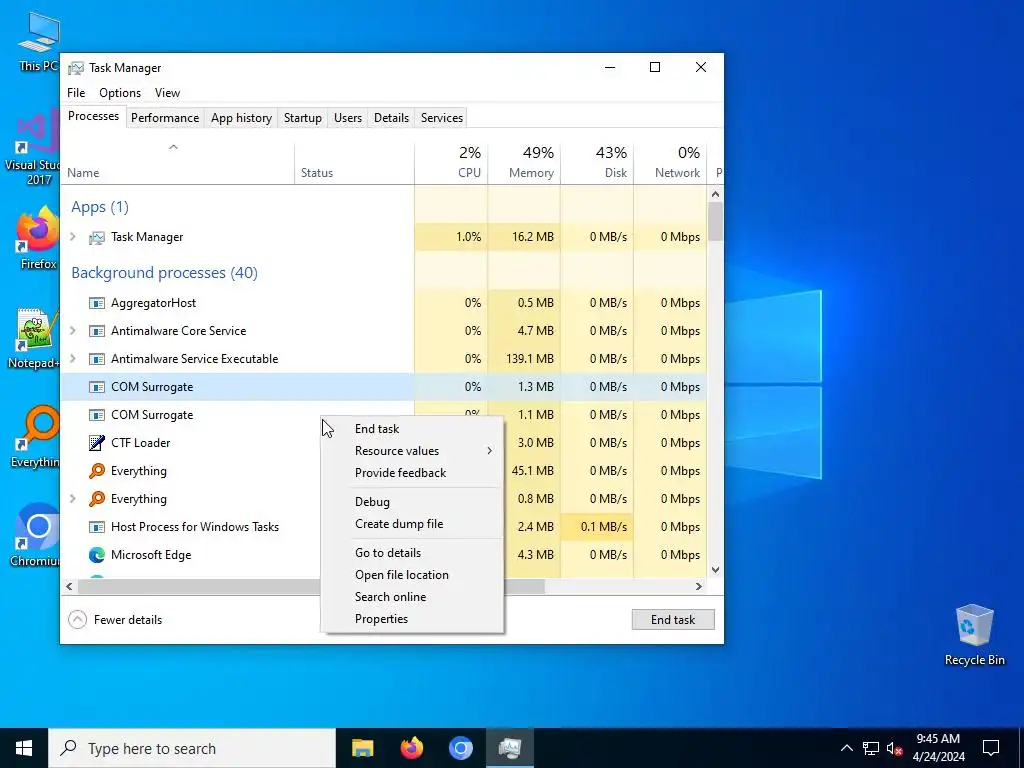Click the muted volume tray icon
The image size is (1024, 768).
(894, 748)
